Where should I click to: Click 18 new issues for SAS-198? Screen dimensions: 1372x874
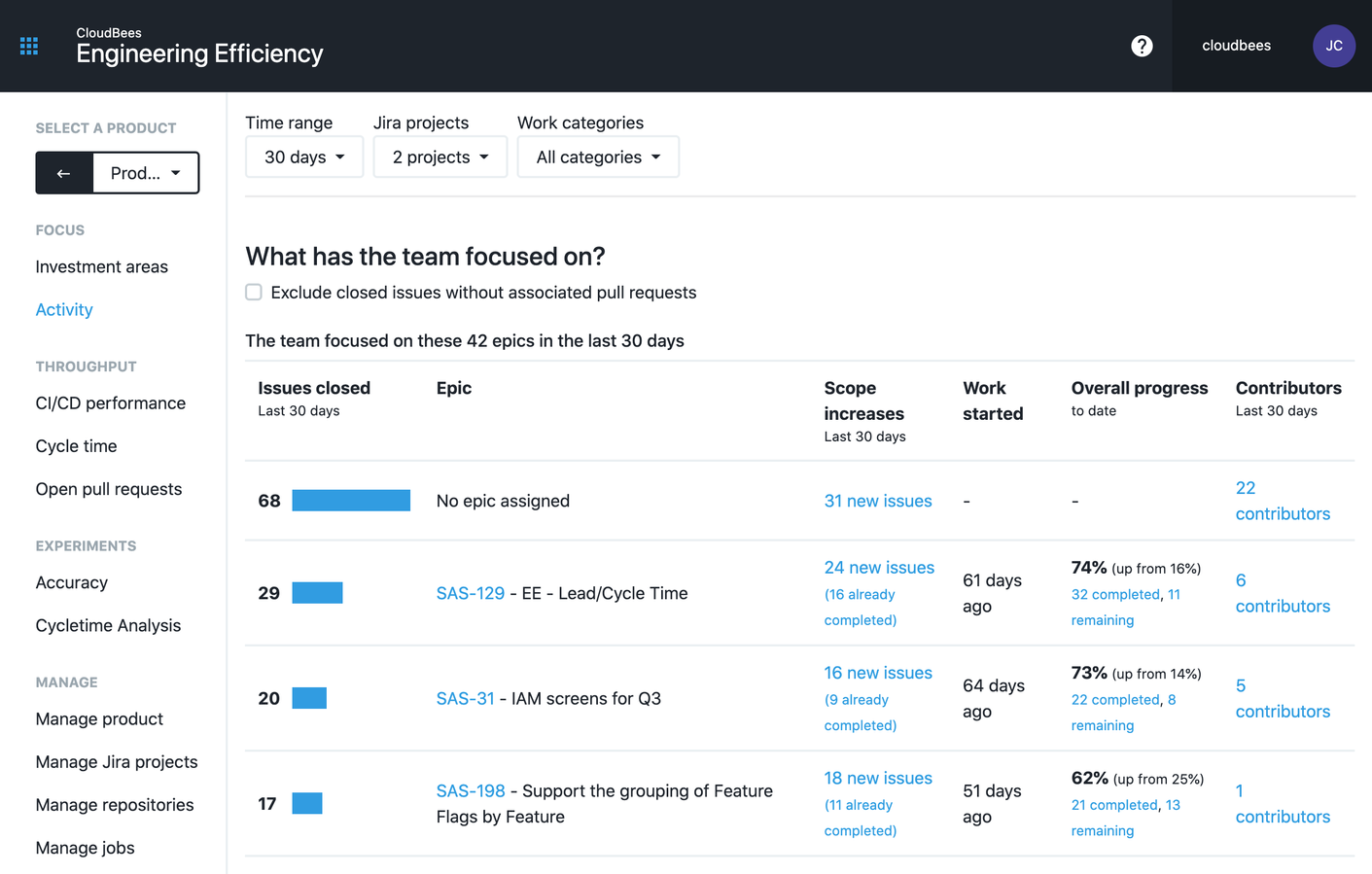point(878,778)
